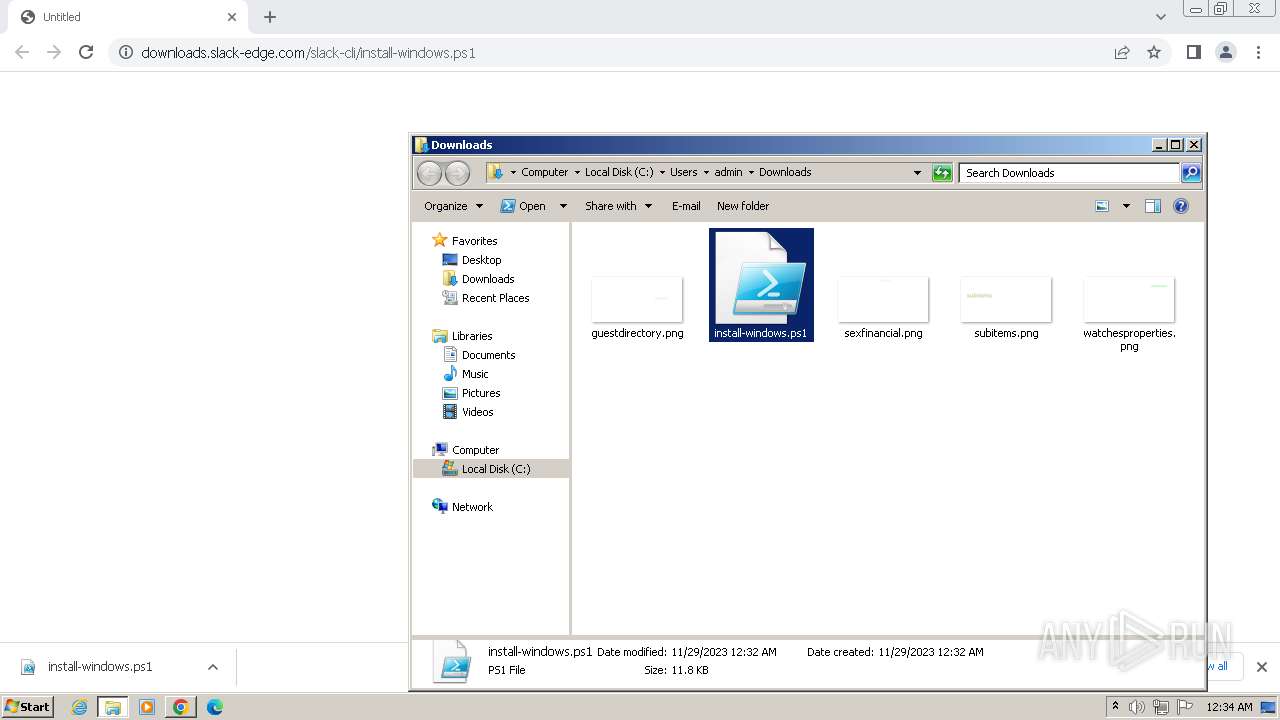The height and width of the screenshot is (720, 1280).
Task: Open the volume speaker tray icon
Action: 1137,707
